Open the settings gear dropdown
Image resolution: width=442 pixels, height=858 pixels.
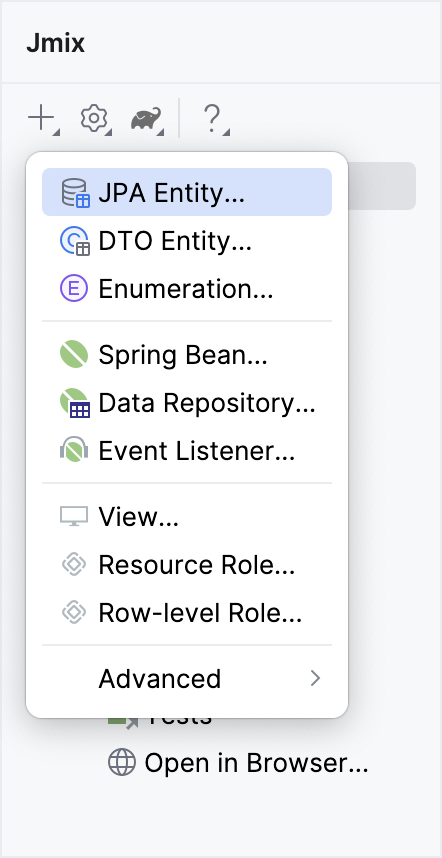point(95,118)
